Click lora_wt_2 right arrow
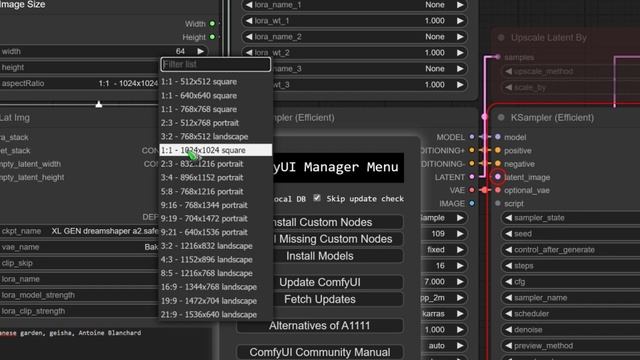 tap(460, 53)
